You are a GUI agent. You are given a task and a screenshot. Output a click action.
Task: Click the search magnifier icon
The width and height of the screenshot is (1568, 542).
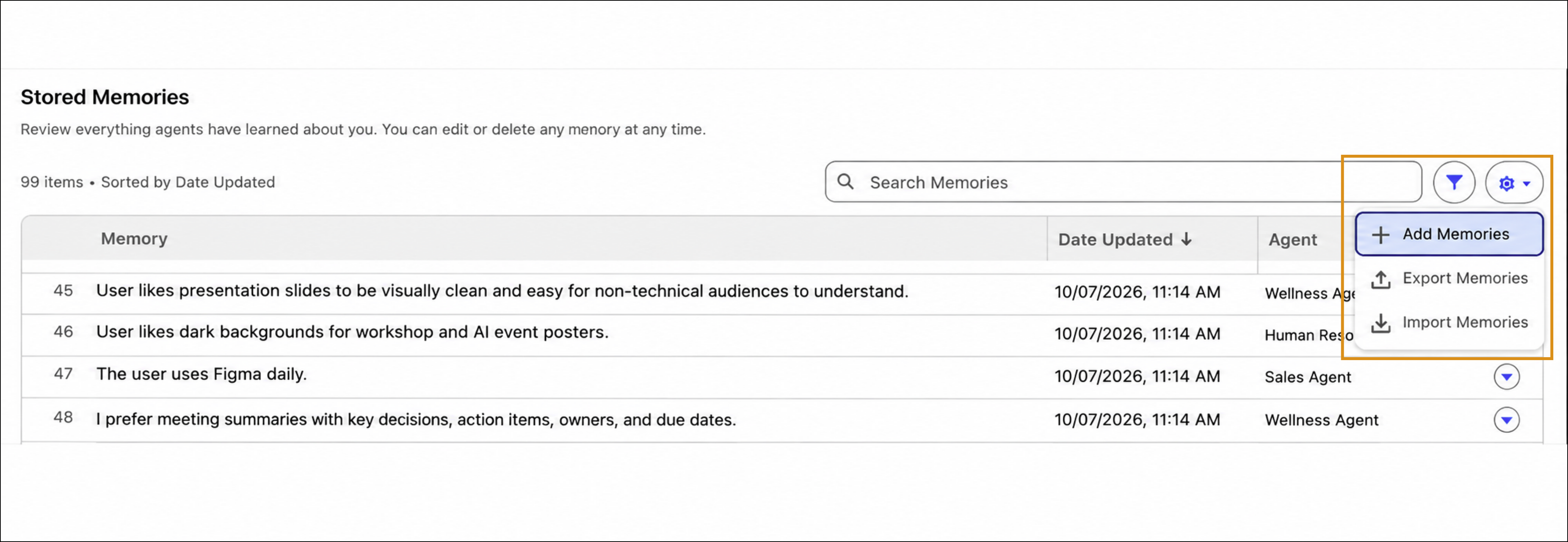[x=845, y=181]
